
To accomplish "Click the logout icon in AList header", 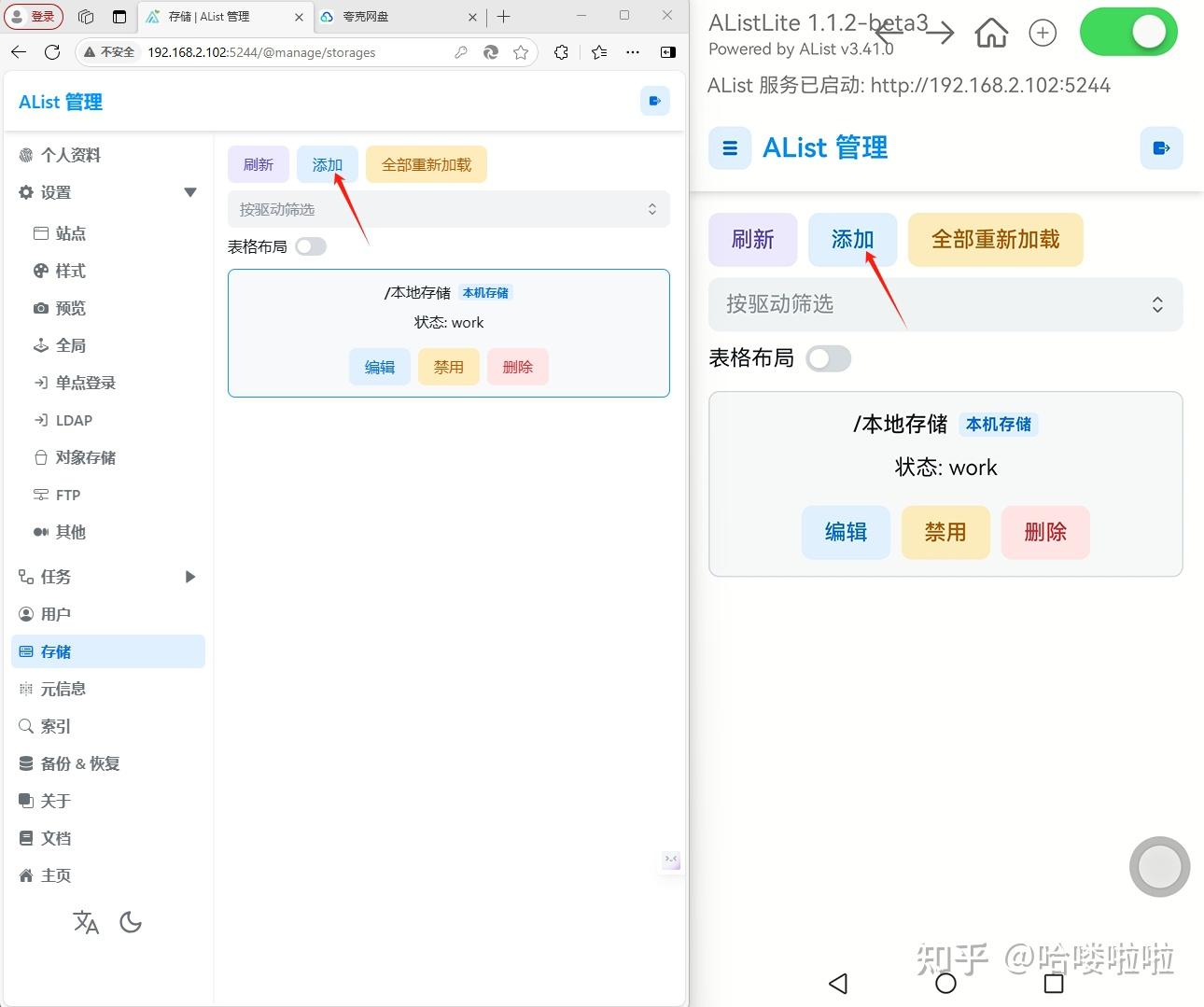I will point(654,100).
